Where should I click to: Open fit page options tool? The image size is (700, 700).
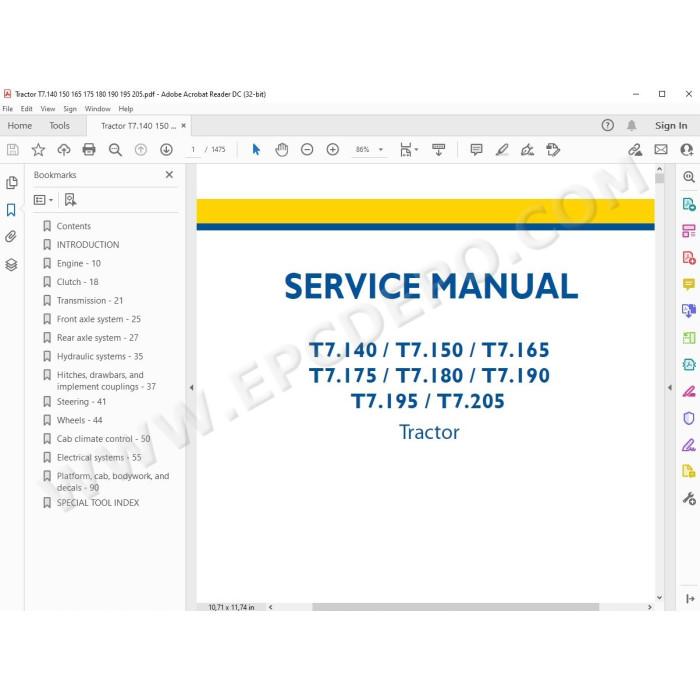pos(408,150)
